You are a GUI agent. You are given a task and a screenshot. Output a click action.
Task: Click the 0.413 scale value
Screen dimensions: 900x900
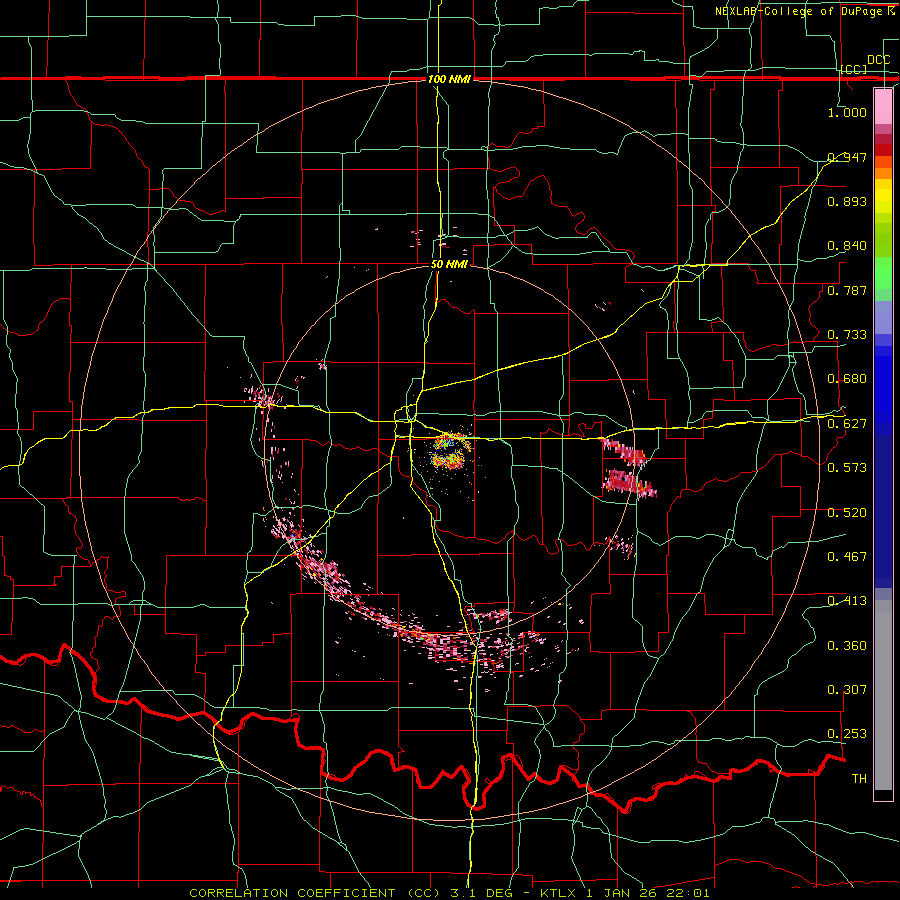tap(847, 600)
